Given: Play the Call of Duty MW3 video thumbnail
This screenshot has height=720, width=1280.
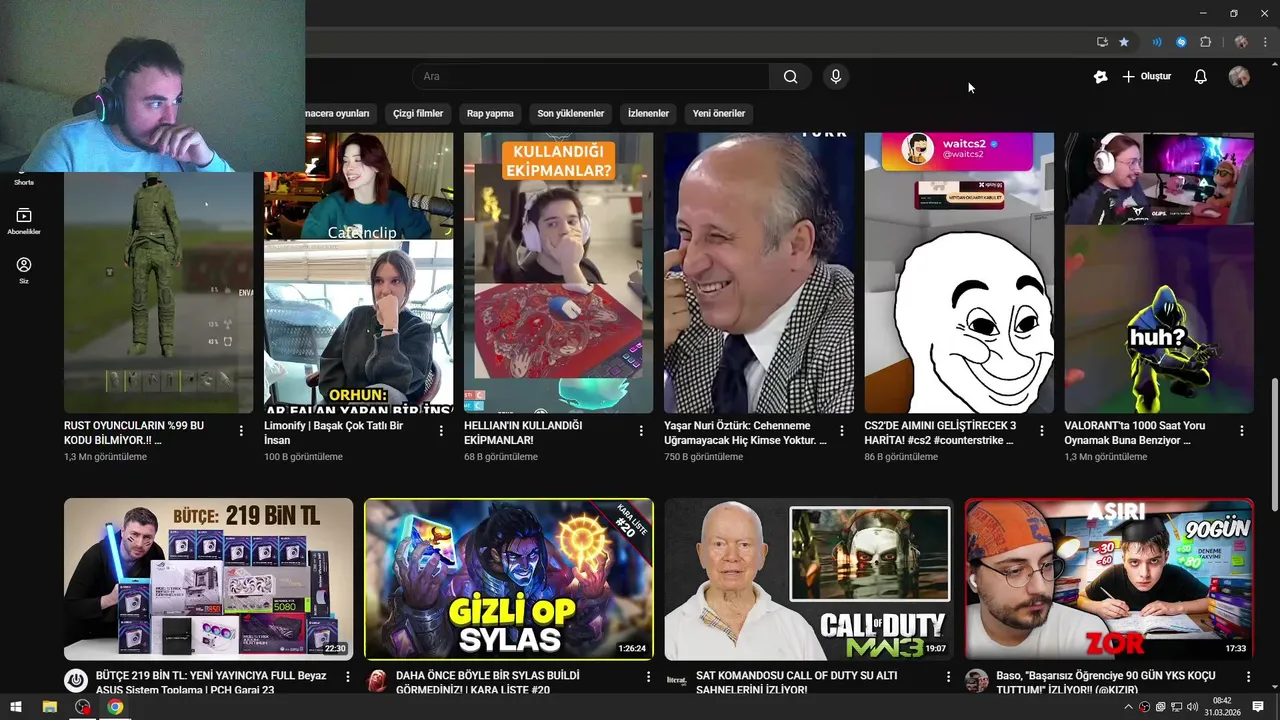Looking at the screenshot, I should (809, 579).
